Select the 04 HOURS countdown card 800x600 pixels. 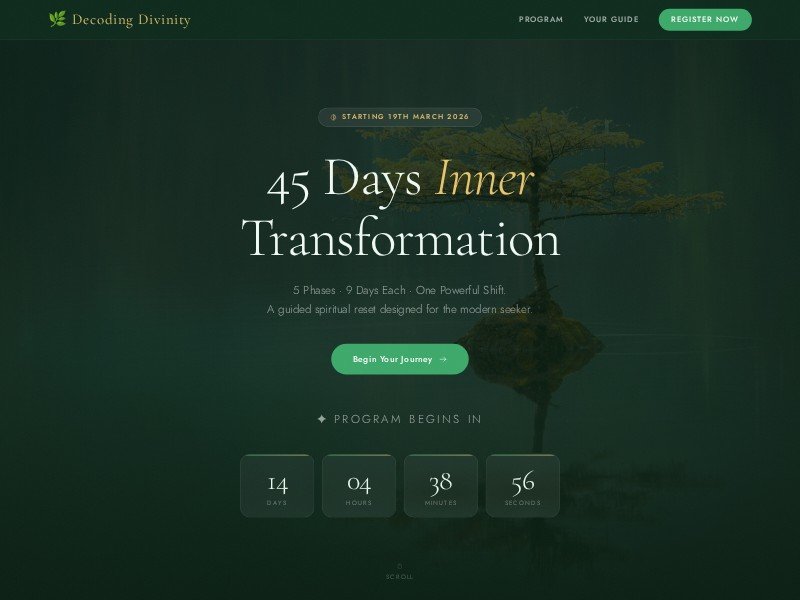[359, 486]
